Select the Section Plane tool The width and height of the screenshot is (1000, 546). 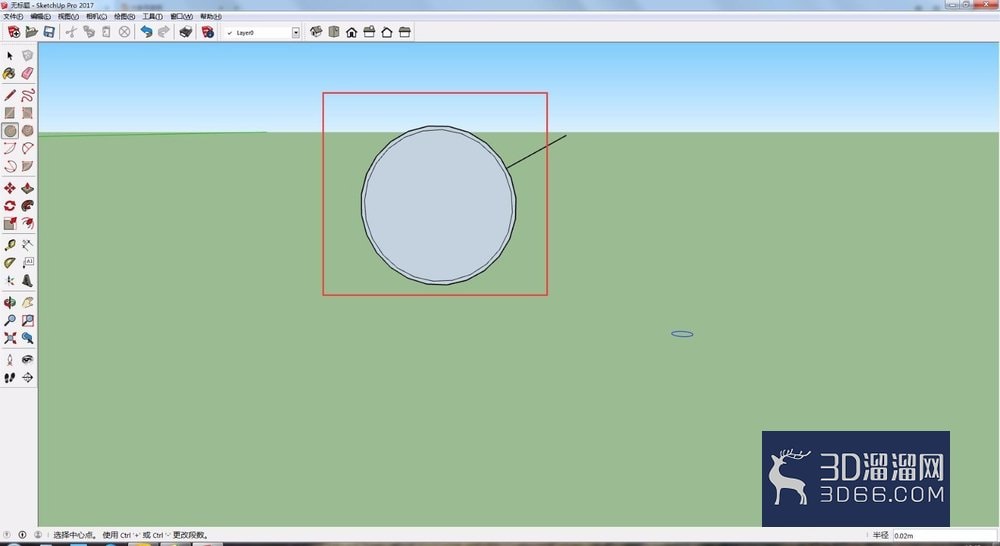(27, 378)
